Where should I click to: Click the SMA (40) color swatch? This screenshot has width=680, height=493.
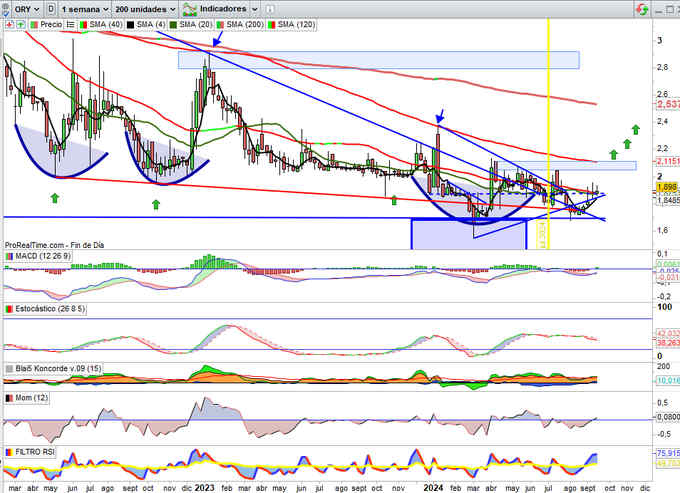pos(83,25)
